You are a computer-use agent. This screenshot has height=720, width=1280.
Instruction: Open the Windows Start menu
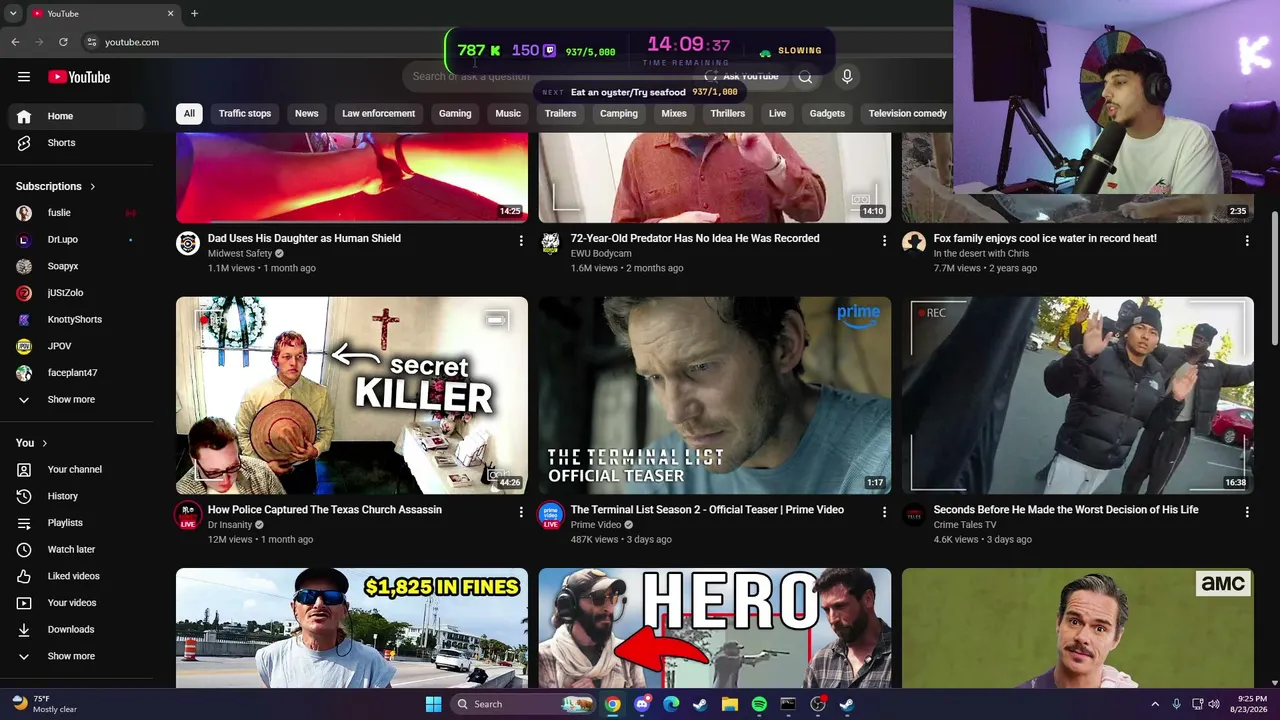tap(433, 704)
